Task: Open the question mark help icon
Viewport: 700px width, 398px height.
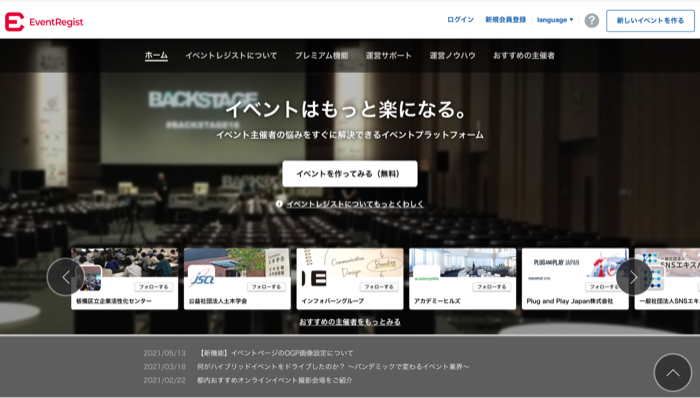Action: (x=592, y=20)
